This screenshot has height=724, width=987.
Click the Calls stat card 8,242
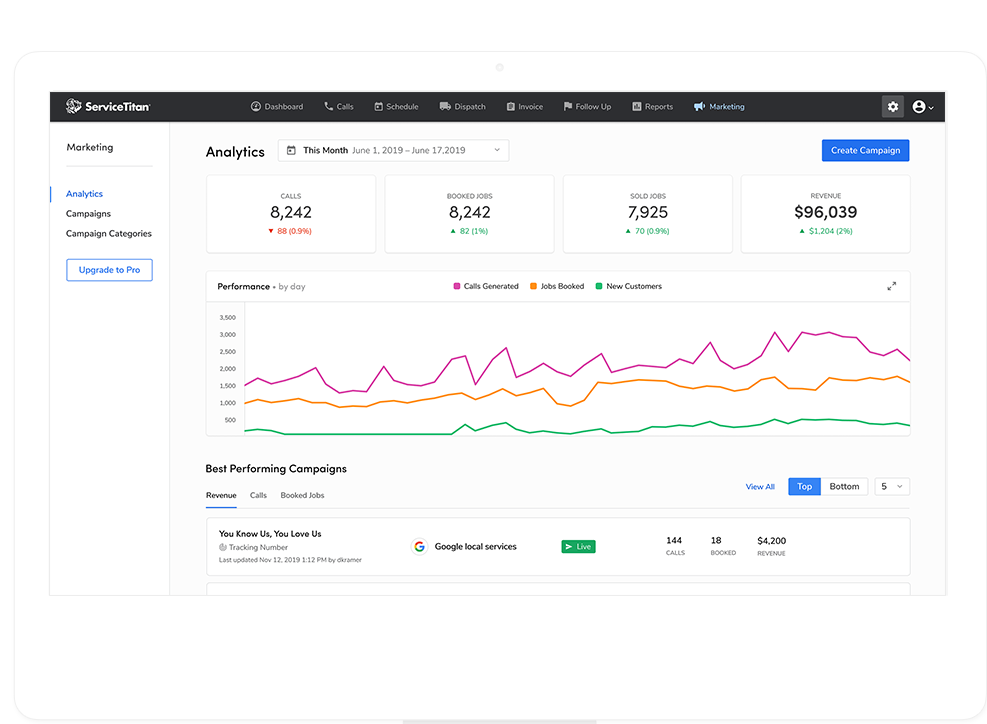coord(291,214)
